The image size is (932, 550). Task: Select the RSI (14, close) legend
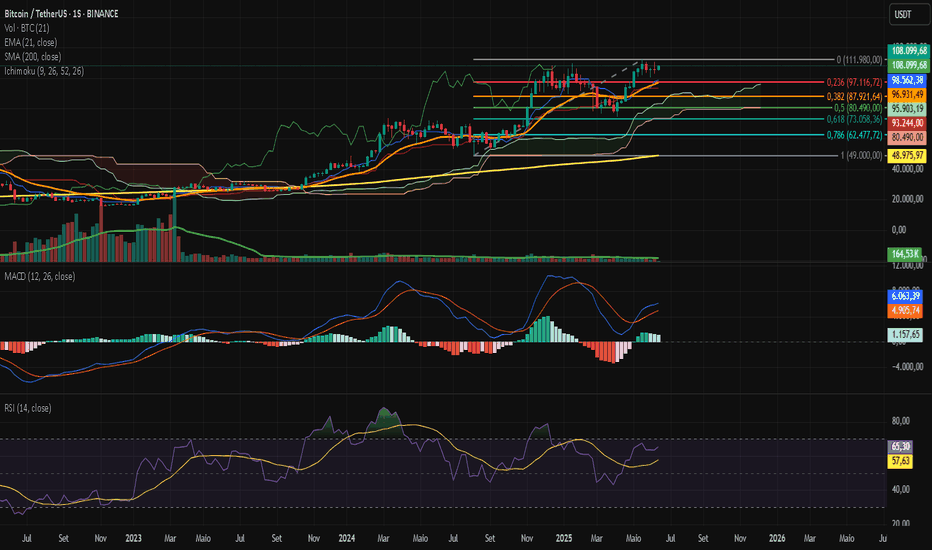28,408
